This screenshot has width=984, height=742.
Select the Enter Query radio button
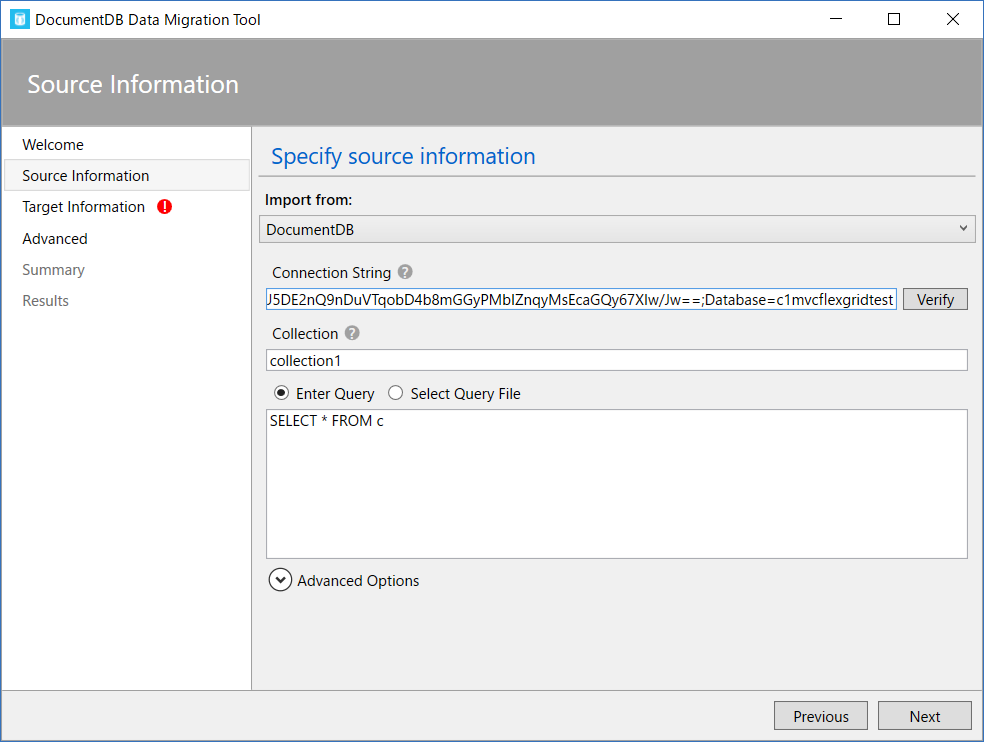point(281,393)
